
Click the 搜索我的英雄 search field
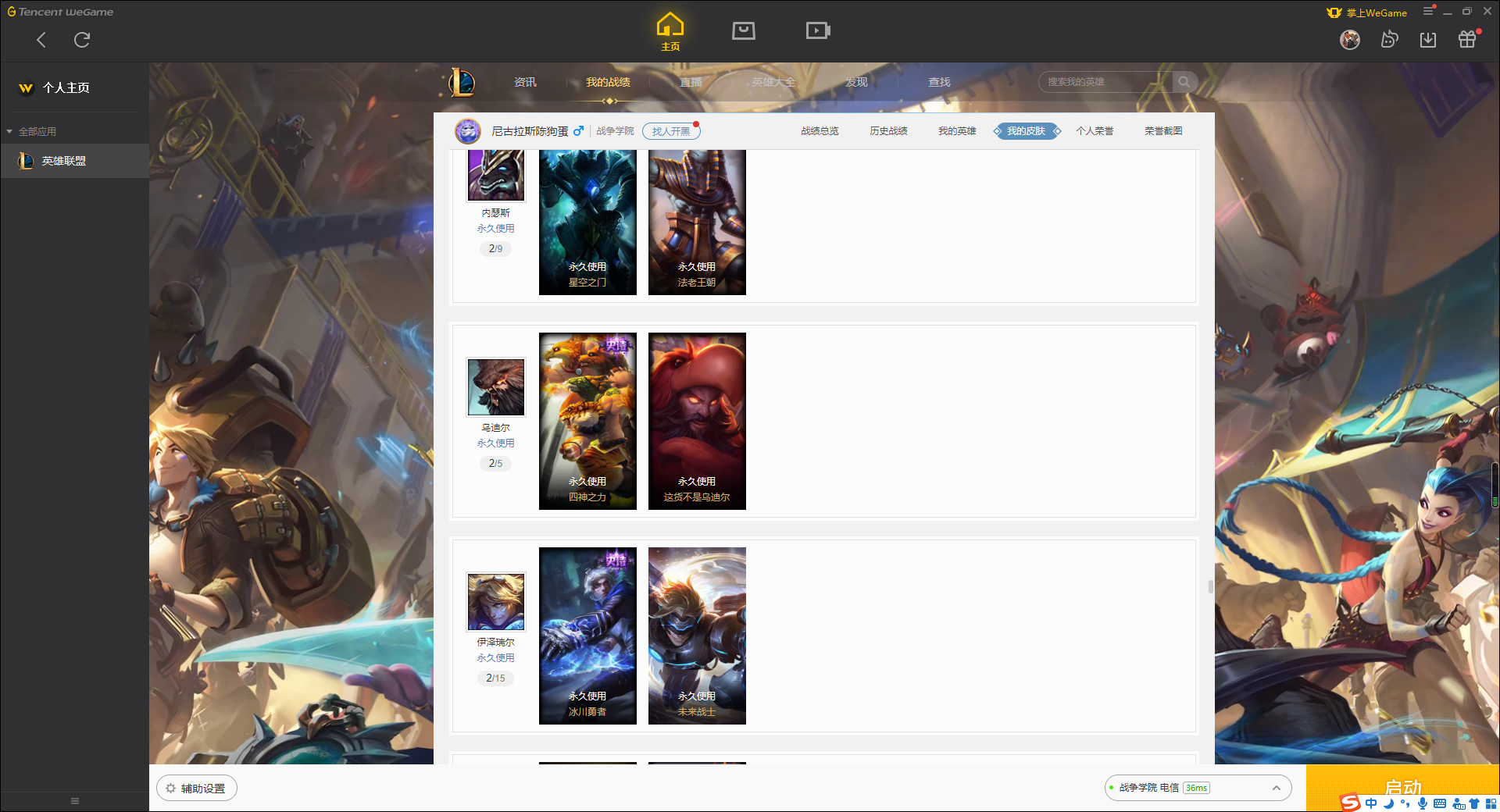tap(1105, 82)
